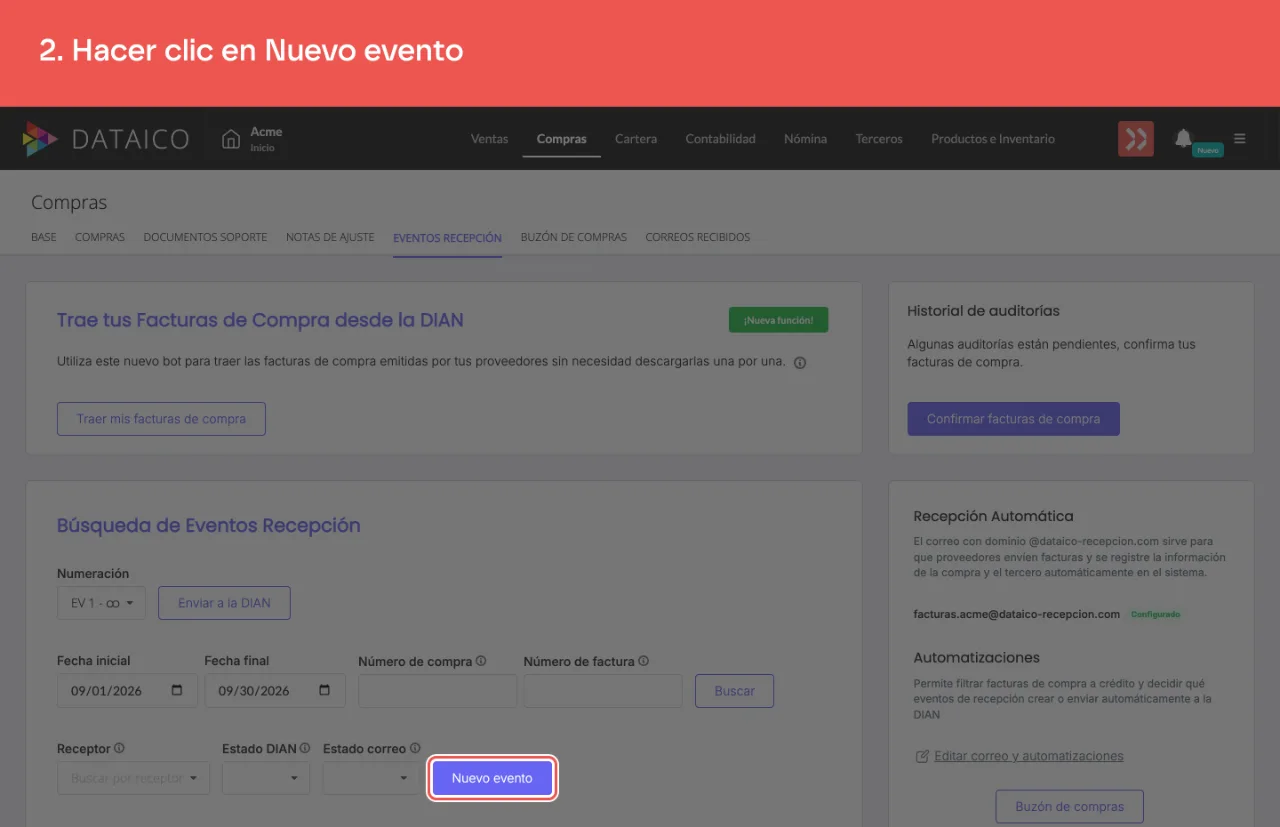Switch to NOTAS DE AJUSTE tab
The width and height of the screenshot is (1280, 827).
pyautogui.click(x=330, y=237)
